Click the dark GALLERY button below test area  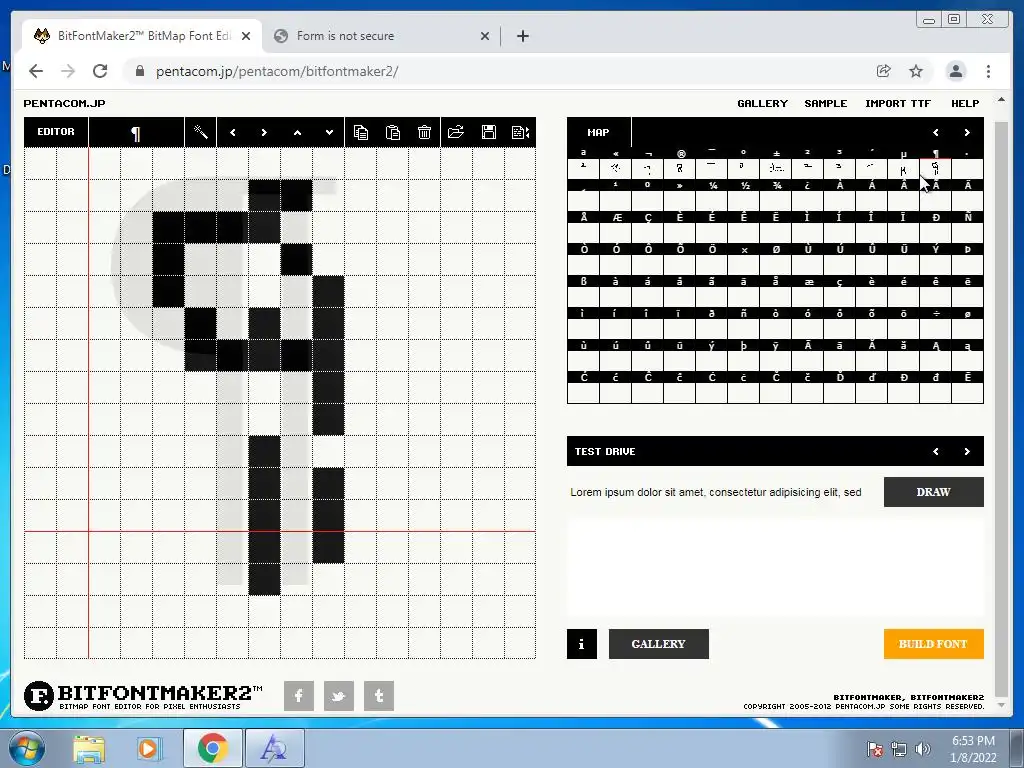tap(658, 644)
